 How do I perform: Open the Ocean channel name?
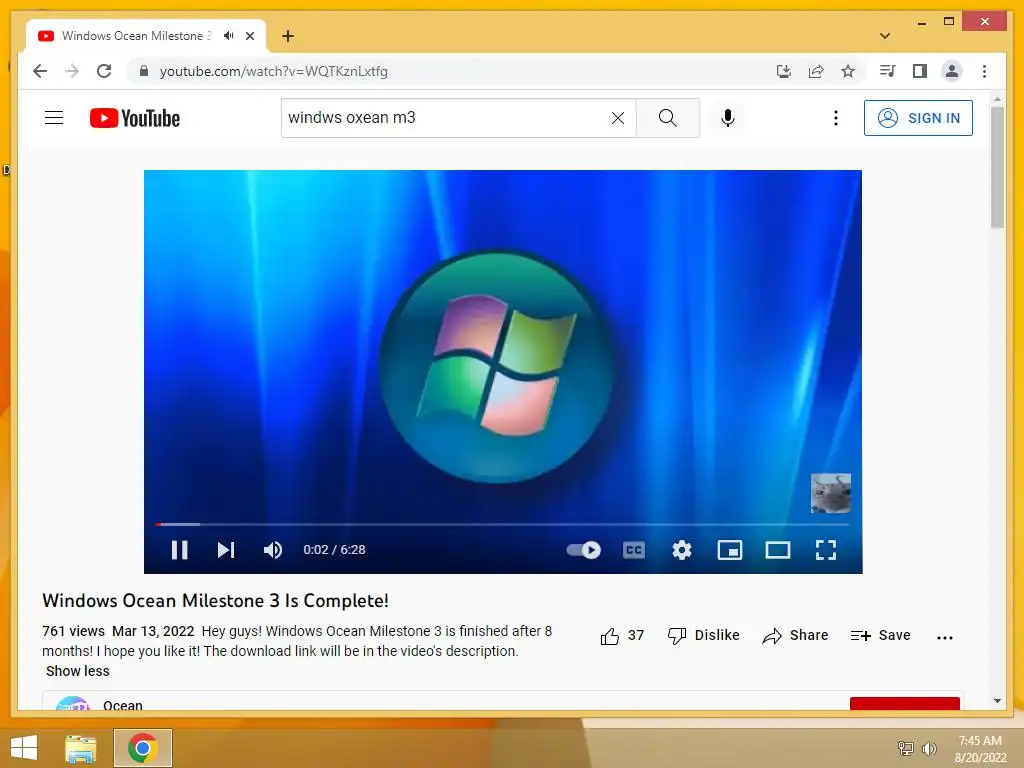122,705
